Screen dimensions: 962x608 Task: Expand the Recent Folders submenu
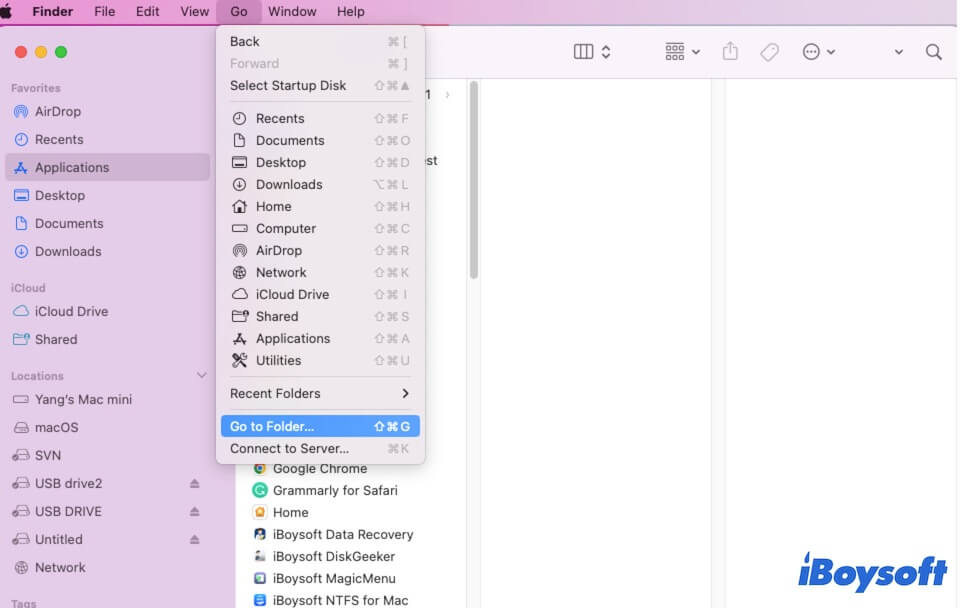pos(320,393)
